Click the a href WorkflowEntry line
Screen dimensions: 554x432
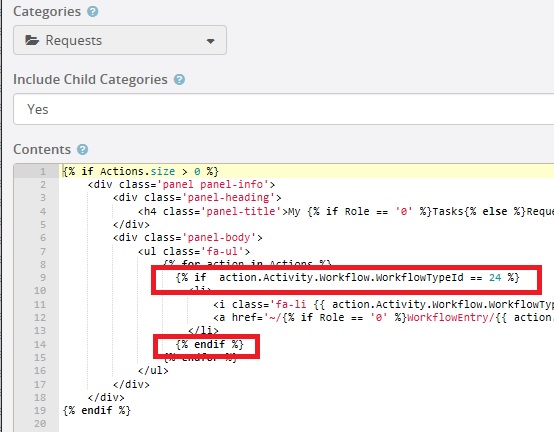click(384, 318)
